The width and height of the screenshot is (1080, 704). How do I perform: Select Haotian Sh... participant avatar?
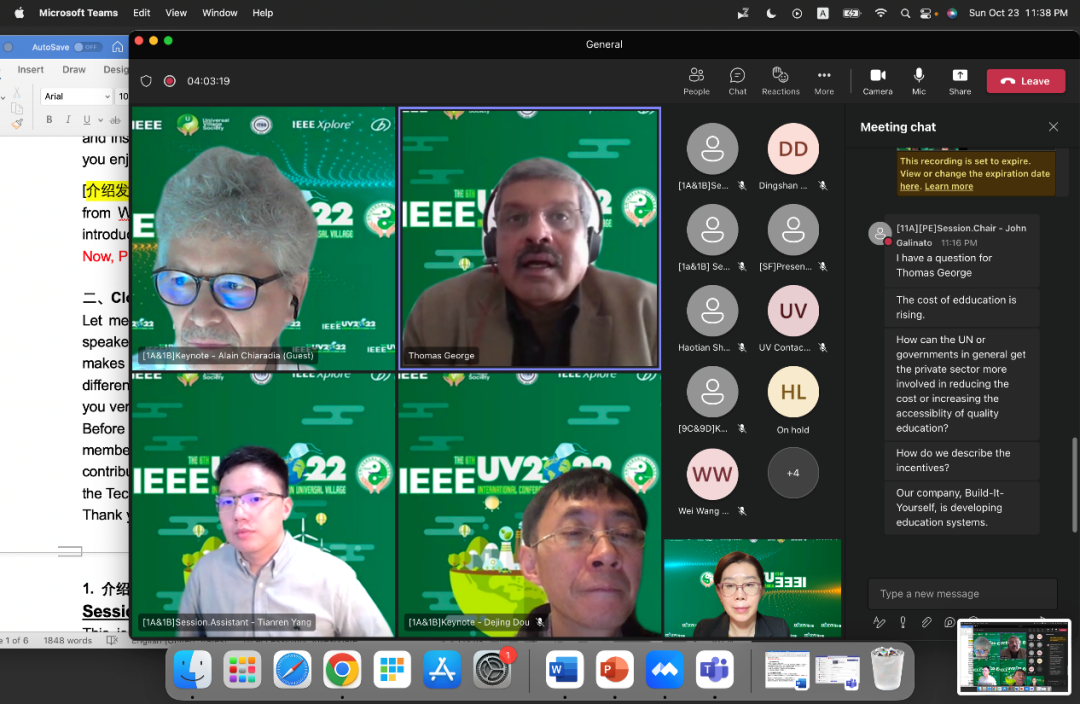click(712, 311)
